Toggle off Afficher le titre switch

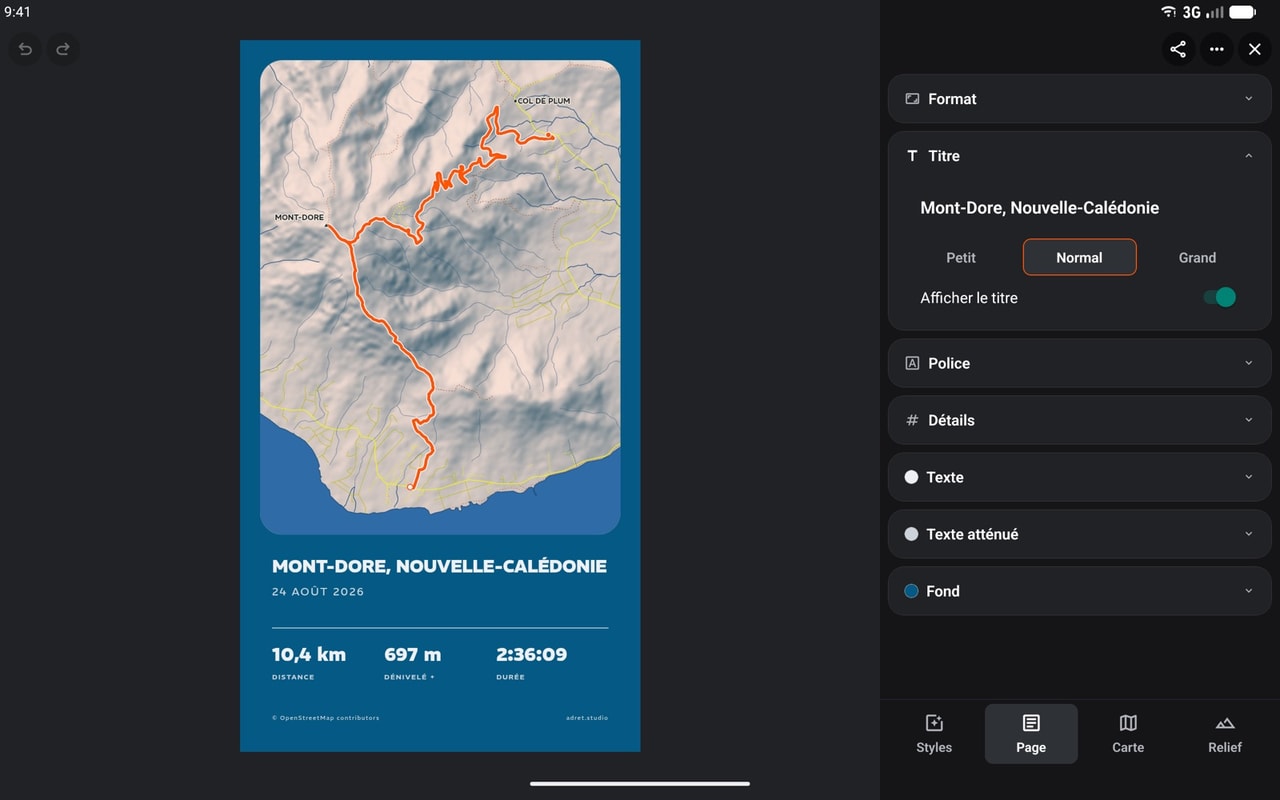pos(1219,297)
